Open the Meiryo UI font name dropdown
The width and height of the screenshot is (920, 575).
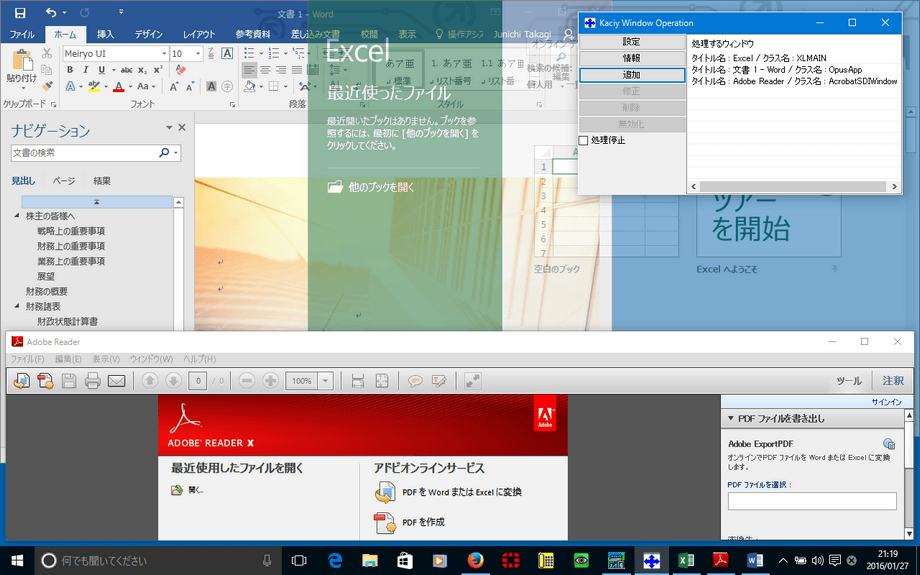tap(164, 53)
